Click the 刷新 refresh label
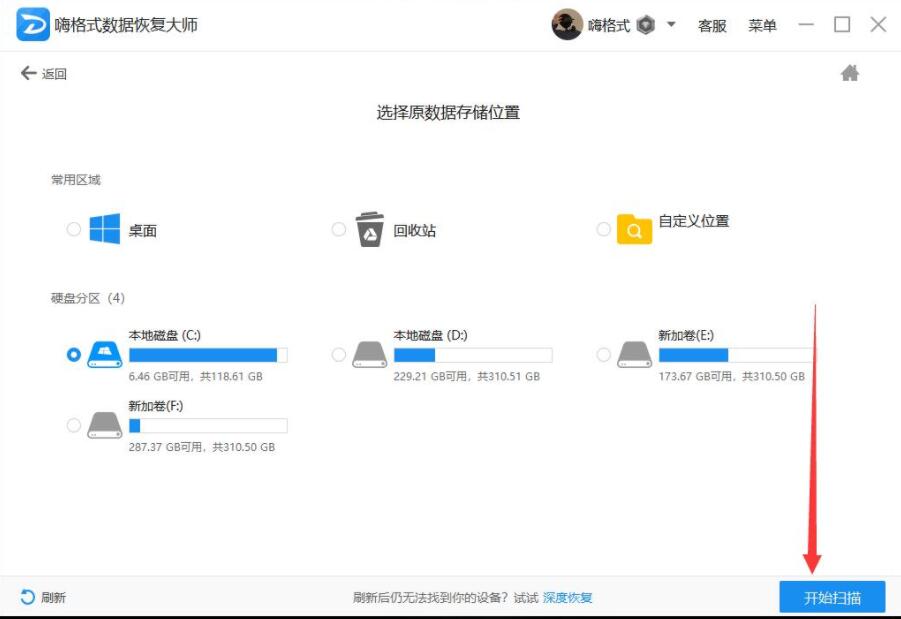The height and width of the screenshot is (619, 901). click(53, 598)
